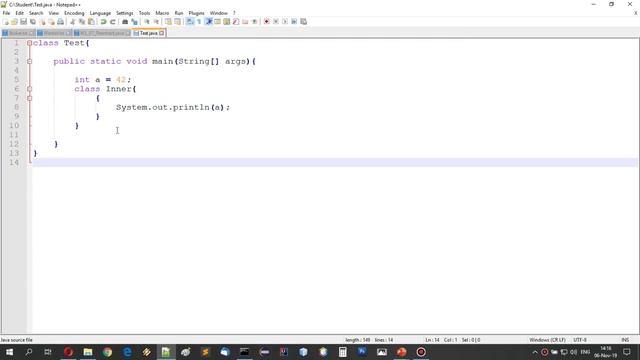This screenshot has width=640, height=360.
Task: Toggle INS insert mode in status bar
Action: (625, 340)
